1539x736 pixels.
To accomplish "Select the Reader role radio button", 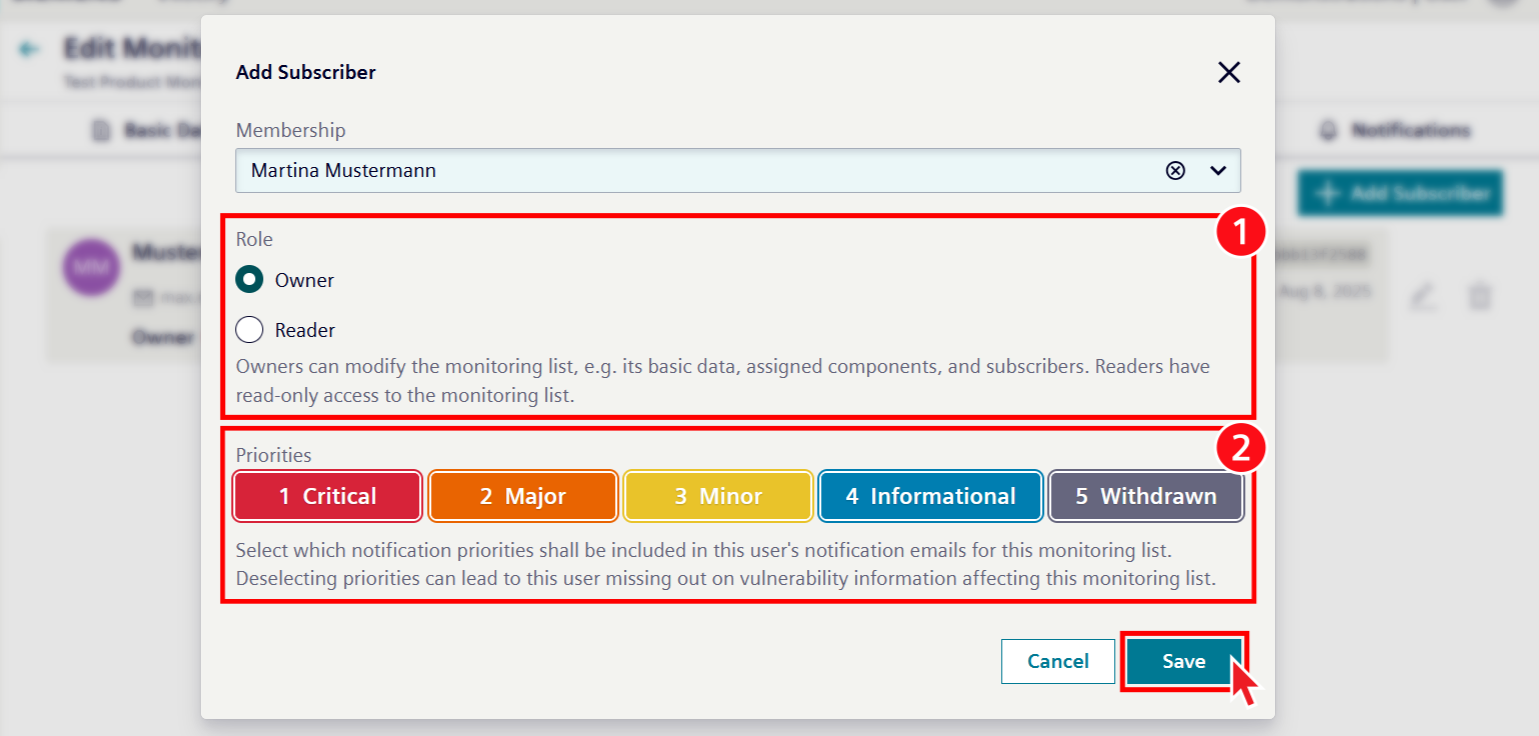I will (x=249, y=330).
